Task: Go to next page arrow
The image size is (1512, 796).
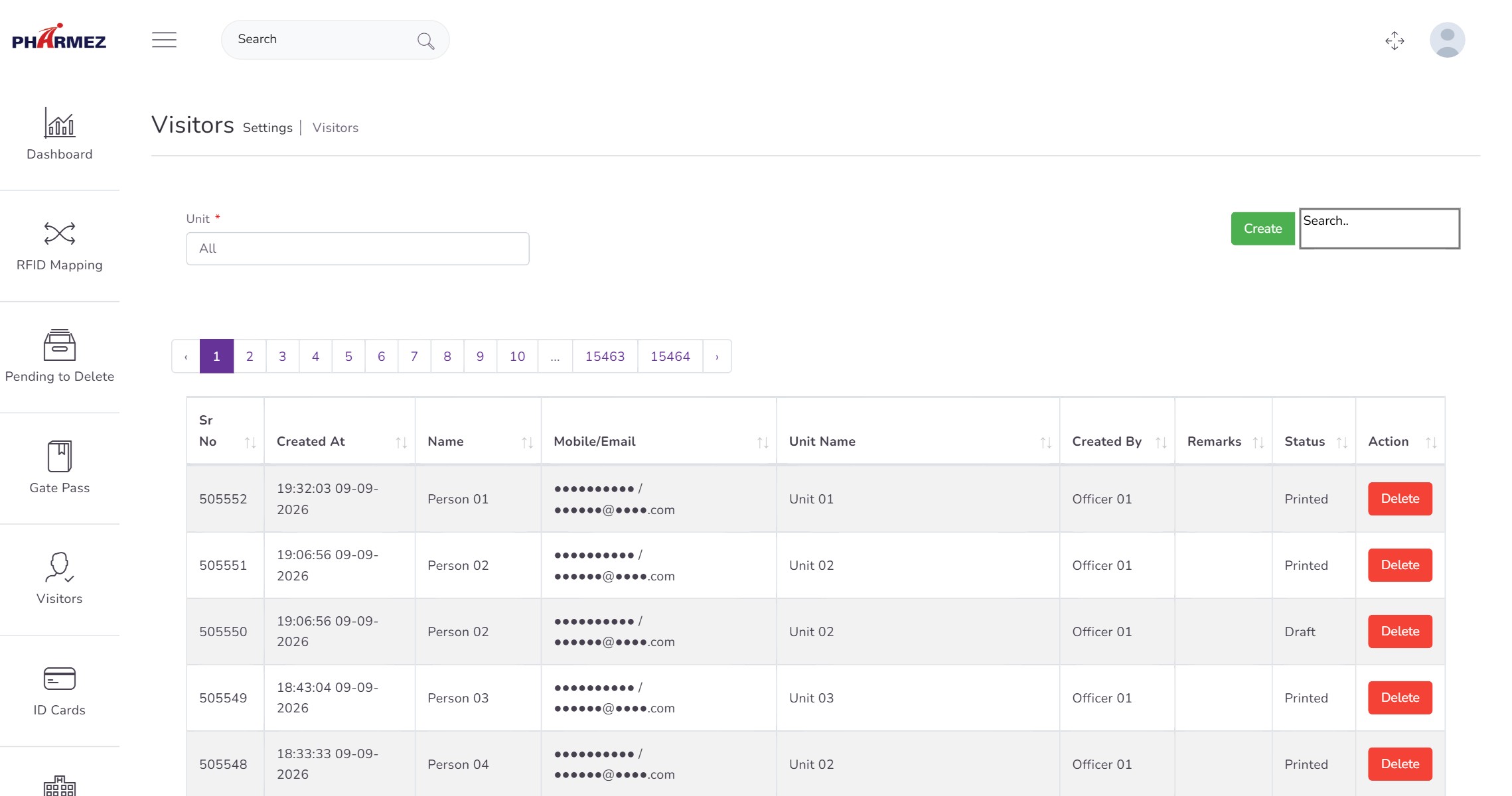Action: 717,356
